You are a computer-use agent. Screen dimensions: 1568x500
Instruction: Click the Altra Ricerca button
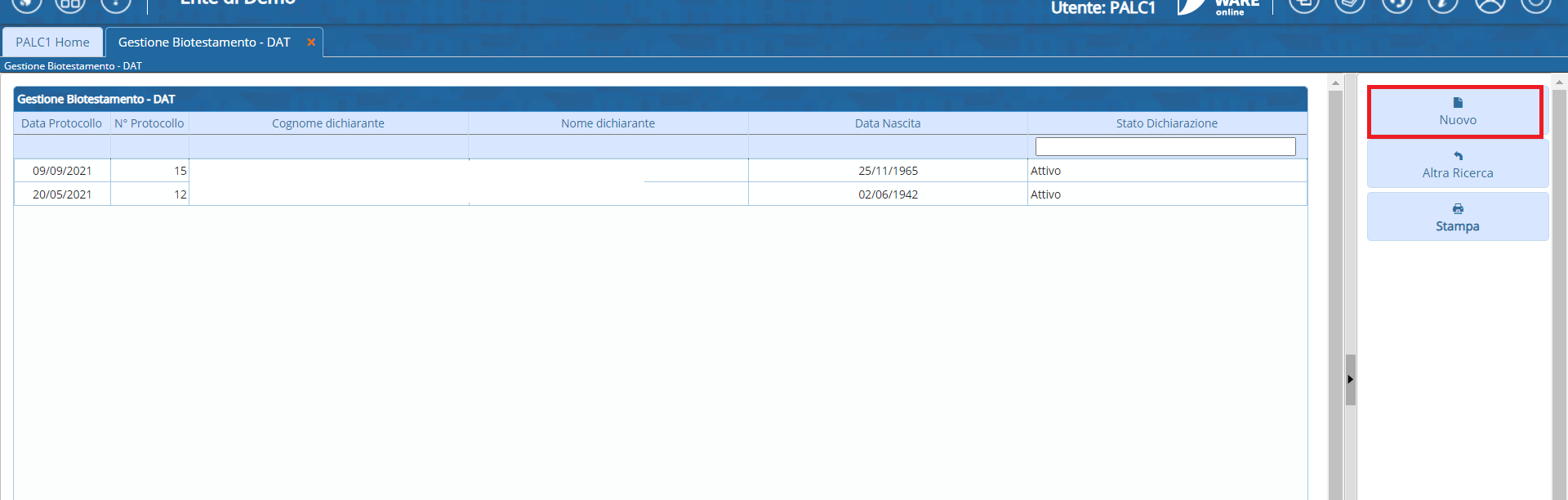(x=1458, y=164)
